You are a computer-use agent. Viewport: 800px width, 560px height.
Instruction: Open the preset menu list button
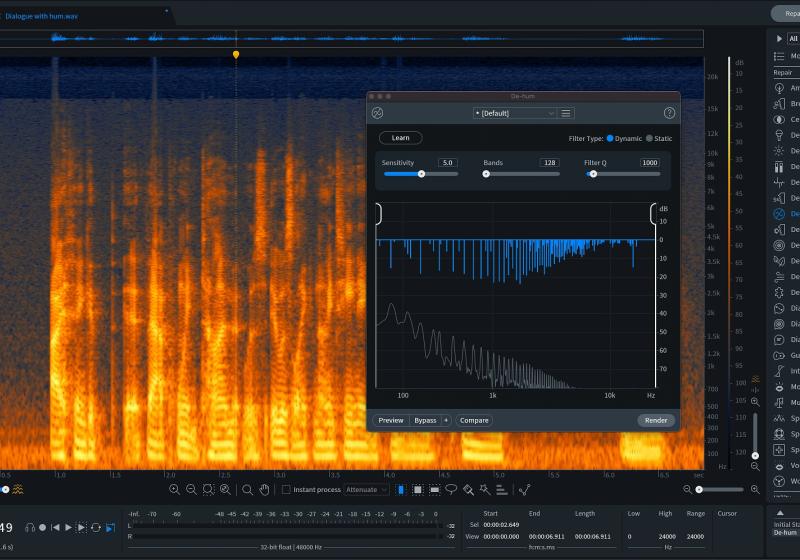(x=566, y=113)
